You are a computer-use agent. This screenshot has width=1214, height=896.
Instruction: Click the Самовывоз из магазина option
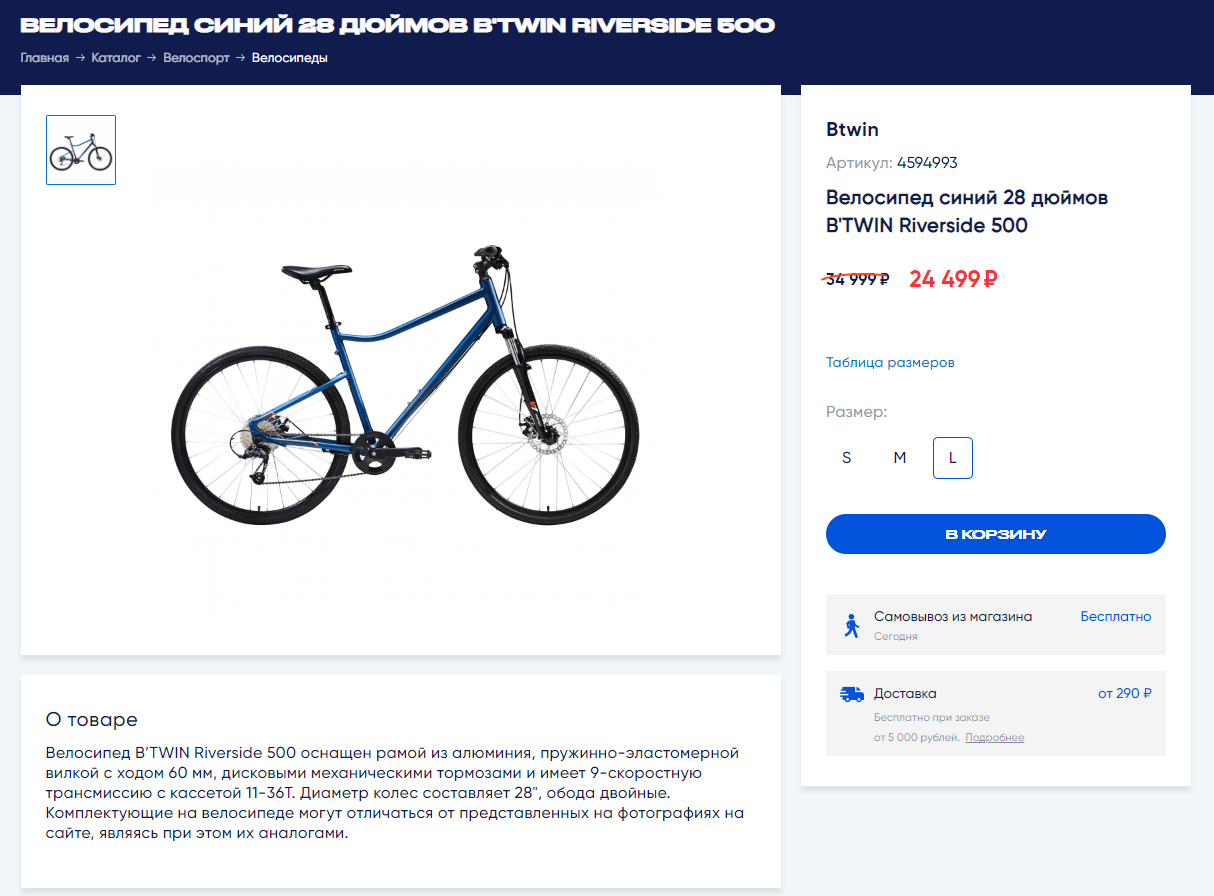pos(952,617)
